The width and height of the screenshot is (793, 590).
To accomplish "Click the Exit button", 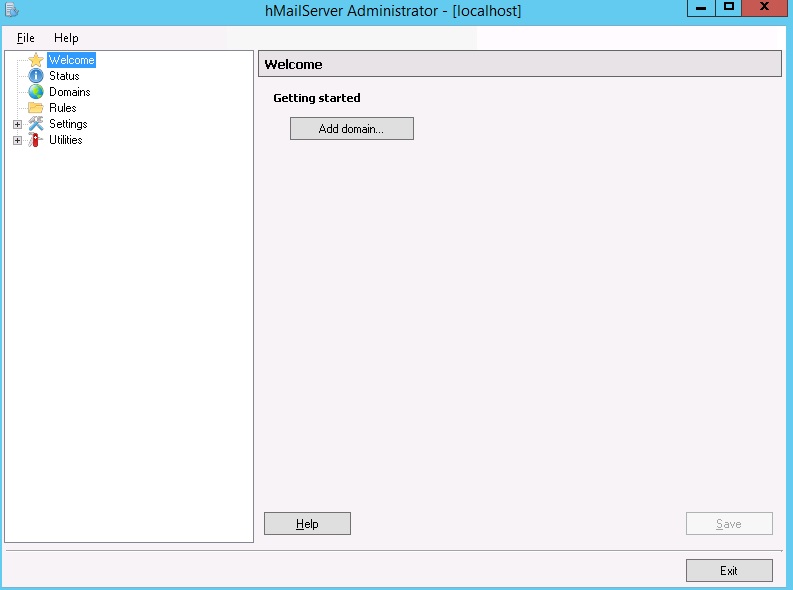I will [729, 570].
